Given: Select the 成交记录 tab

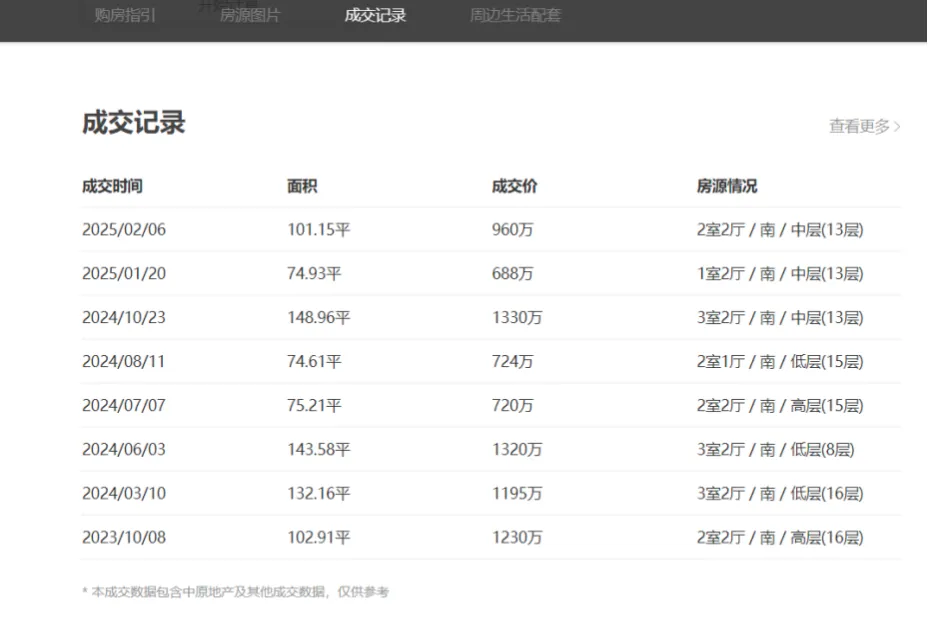Looking at the screenshot, I should coord(375,15).
